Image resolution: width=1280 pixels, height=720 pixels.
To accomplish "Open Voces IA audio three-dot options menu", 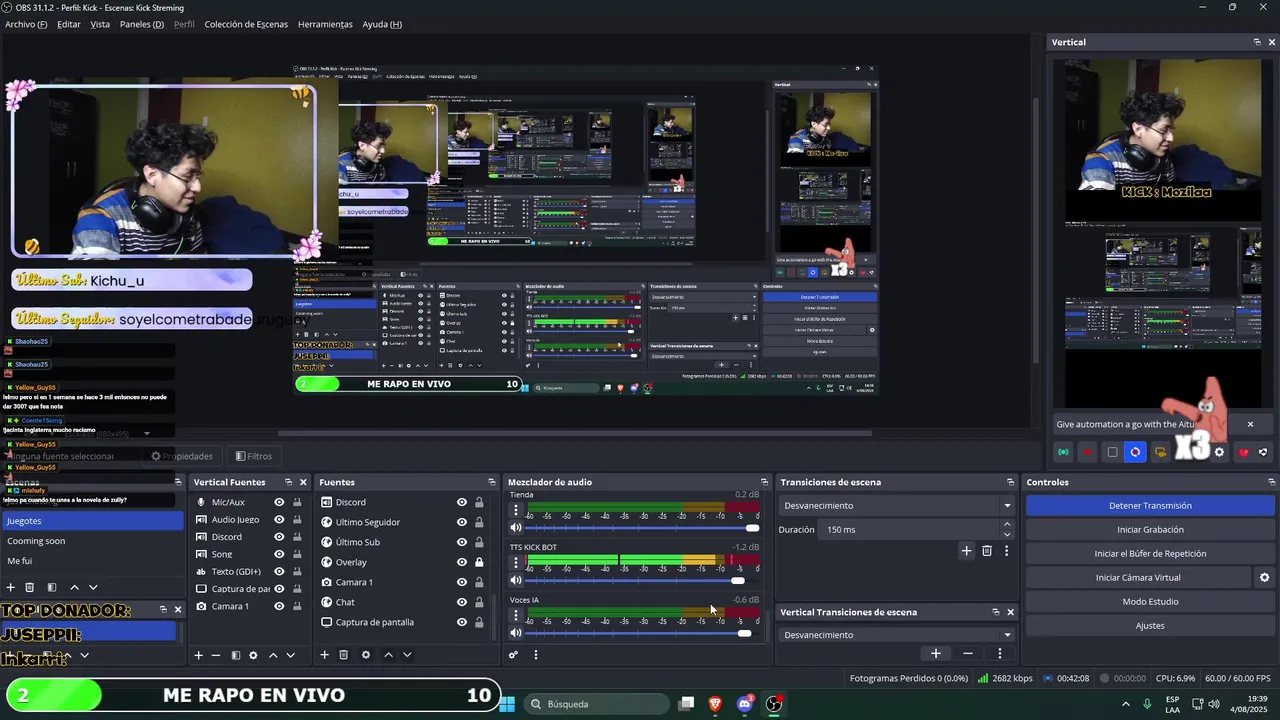I will click(x=516, y=616).
